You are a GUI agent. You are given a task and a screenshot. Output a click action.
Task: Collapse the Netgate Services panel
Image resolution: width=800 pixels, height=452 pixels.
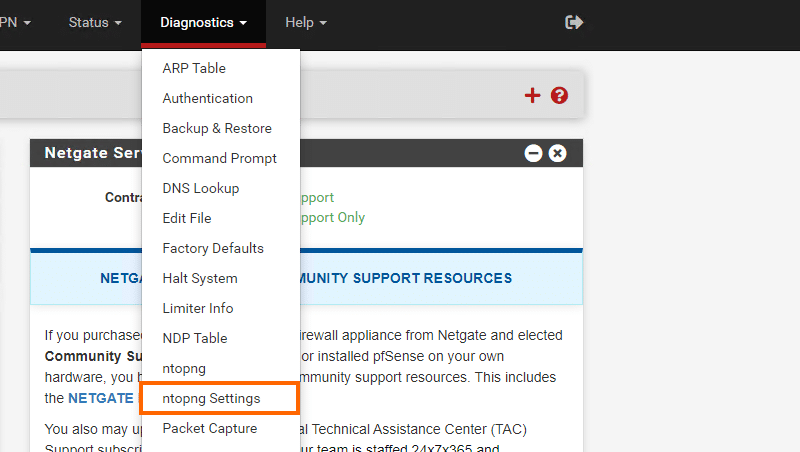(x=534, y=153)
